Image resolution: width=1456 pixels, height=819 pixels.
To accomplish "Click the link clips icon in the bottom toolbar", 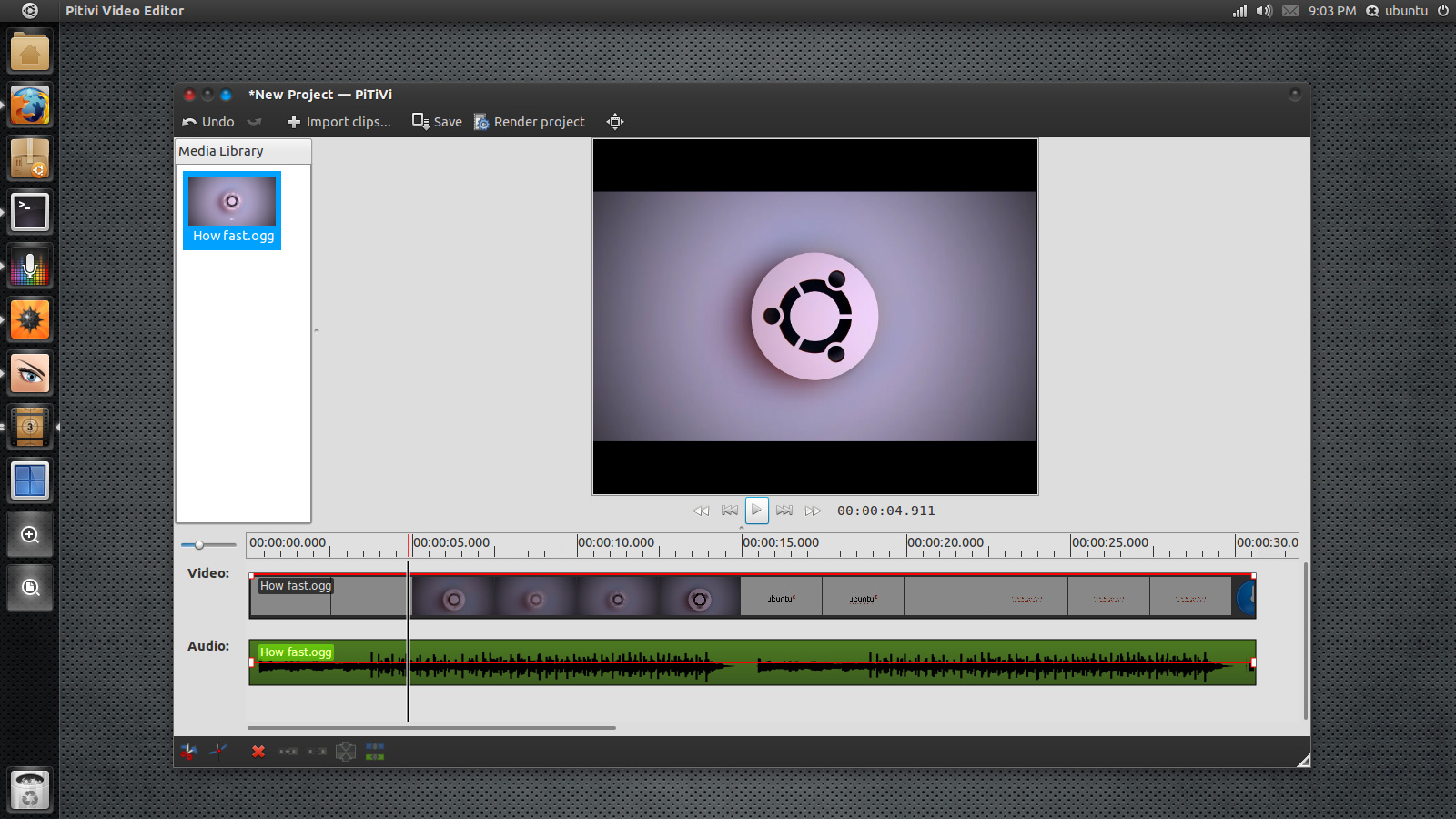I will pos(317,752).
